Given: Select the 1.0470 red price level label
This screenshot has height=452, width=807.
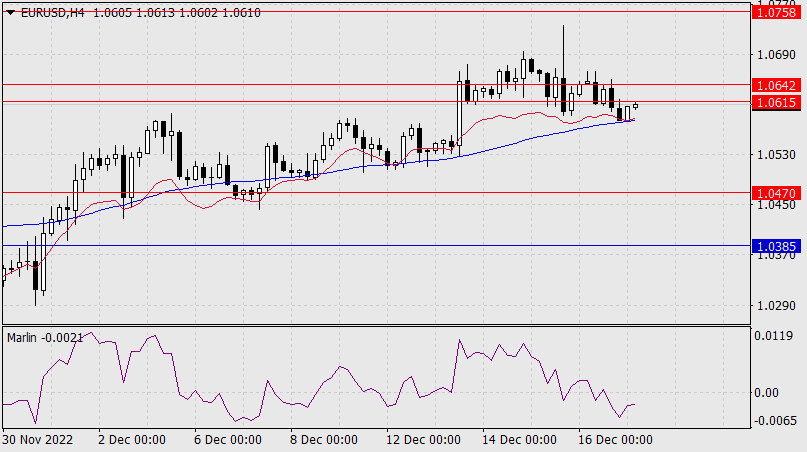Looking at the screenshot, I should (x=777, y=194).
